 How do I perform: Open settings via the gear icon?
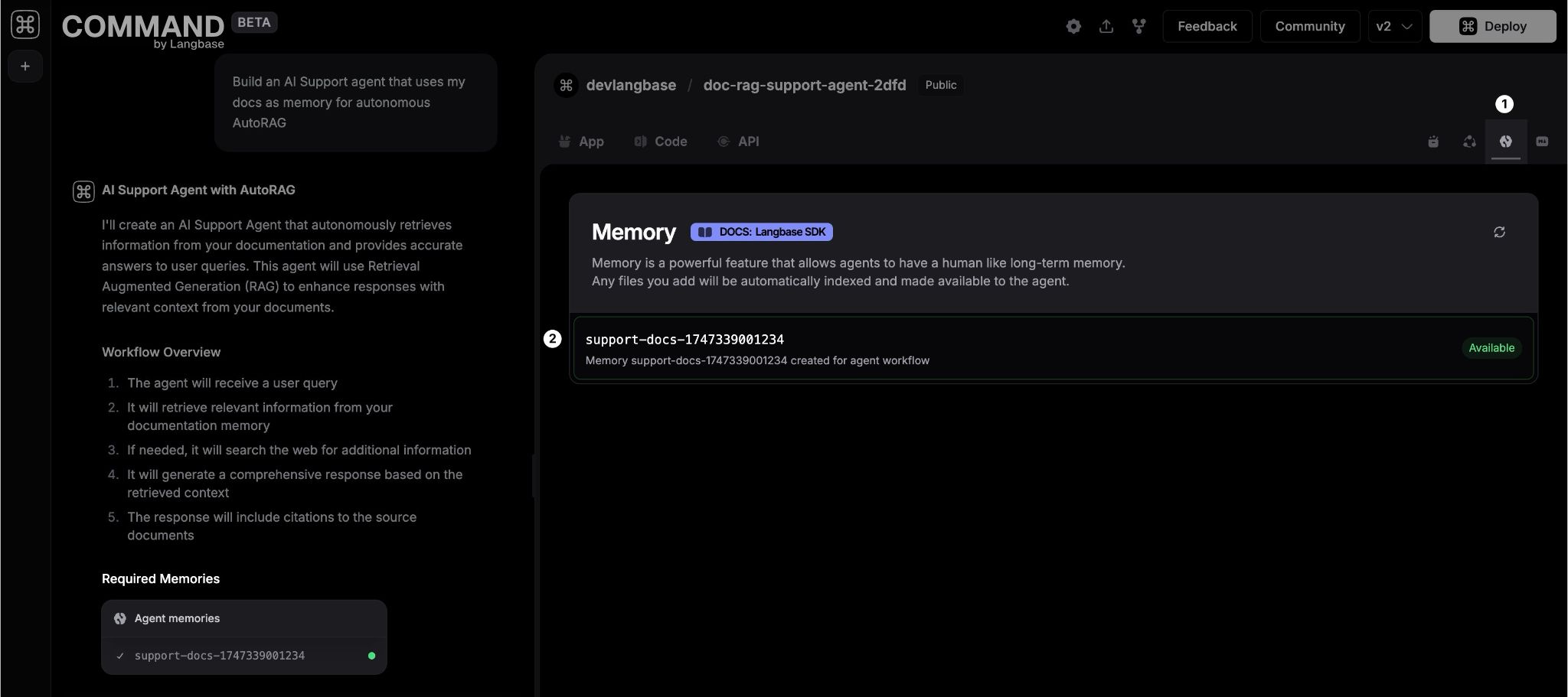point(1073,26)
